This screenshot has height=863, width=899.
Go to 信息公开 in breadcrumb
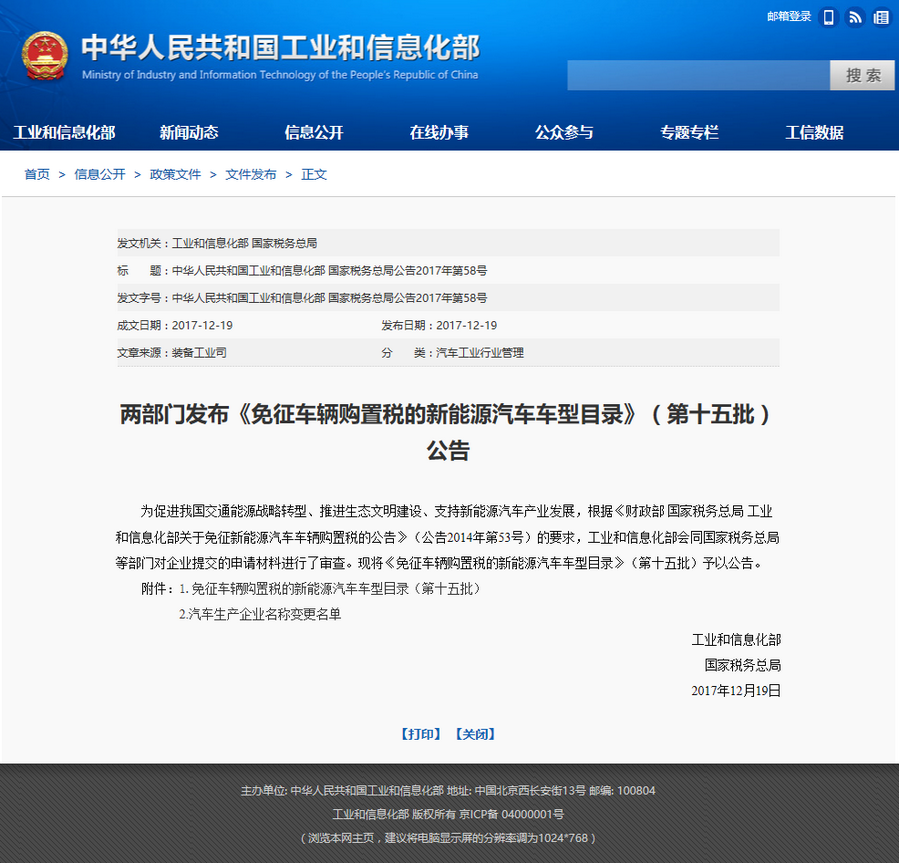point(100,174)
